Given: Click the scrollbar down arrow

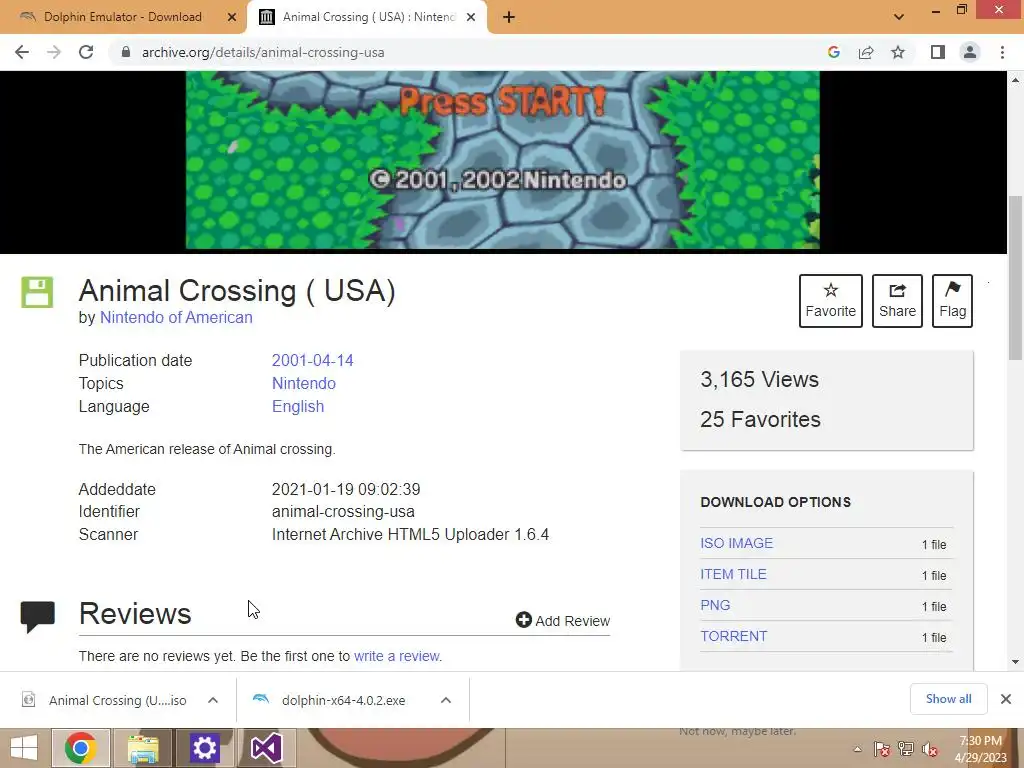Looking at the screenshot, I should (1015, 662).
